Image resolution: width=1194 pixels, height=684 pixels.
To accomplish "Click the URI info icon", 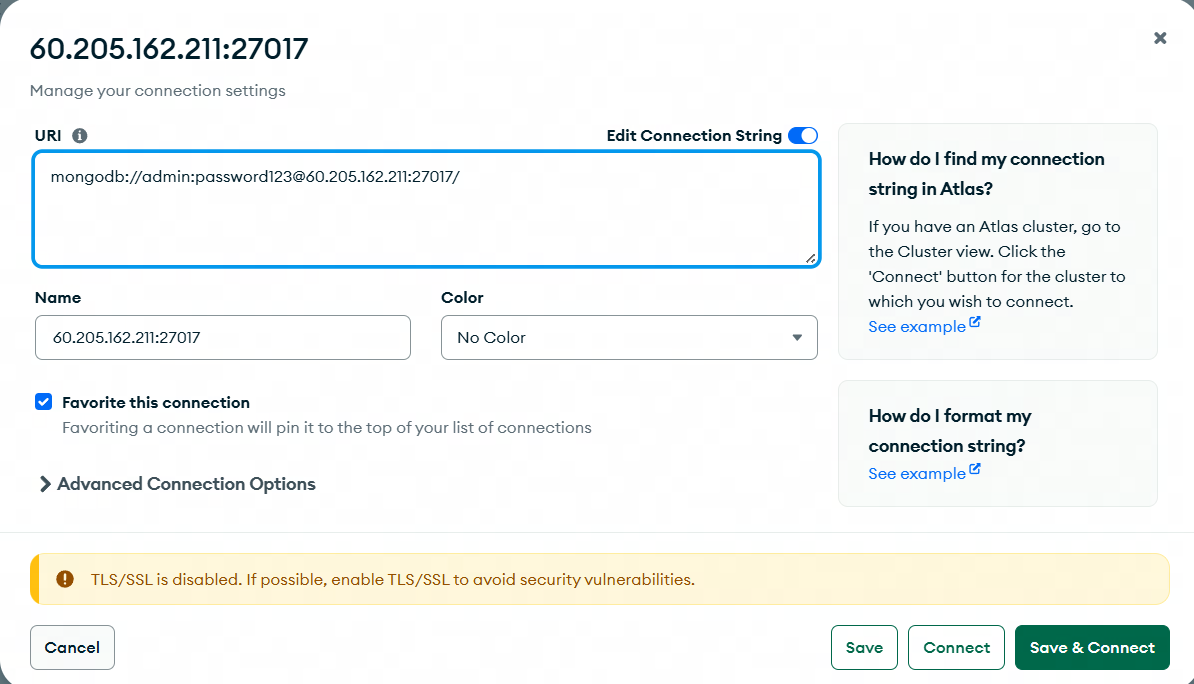I will coord(80,136).
